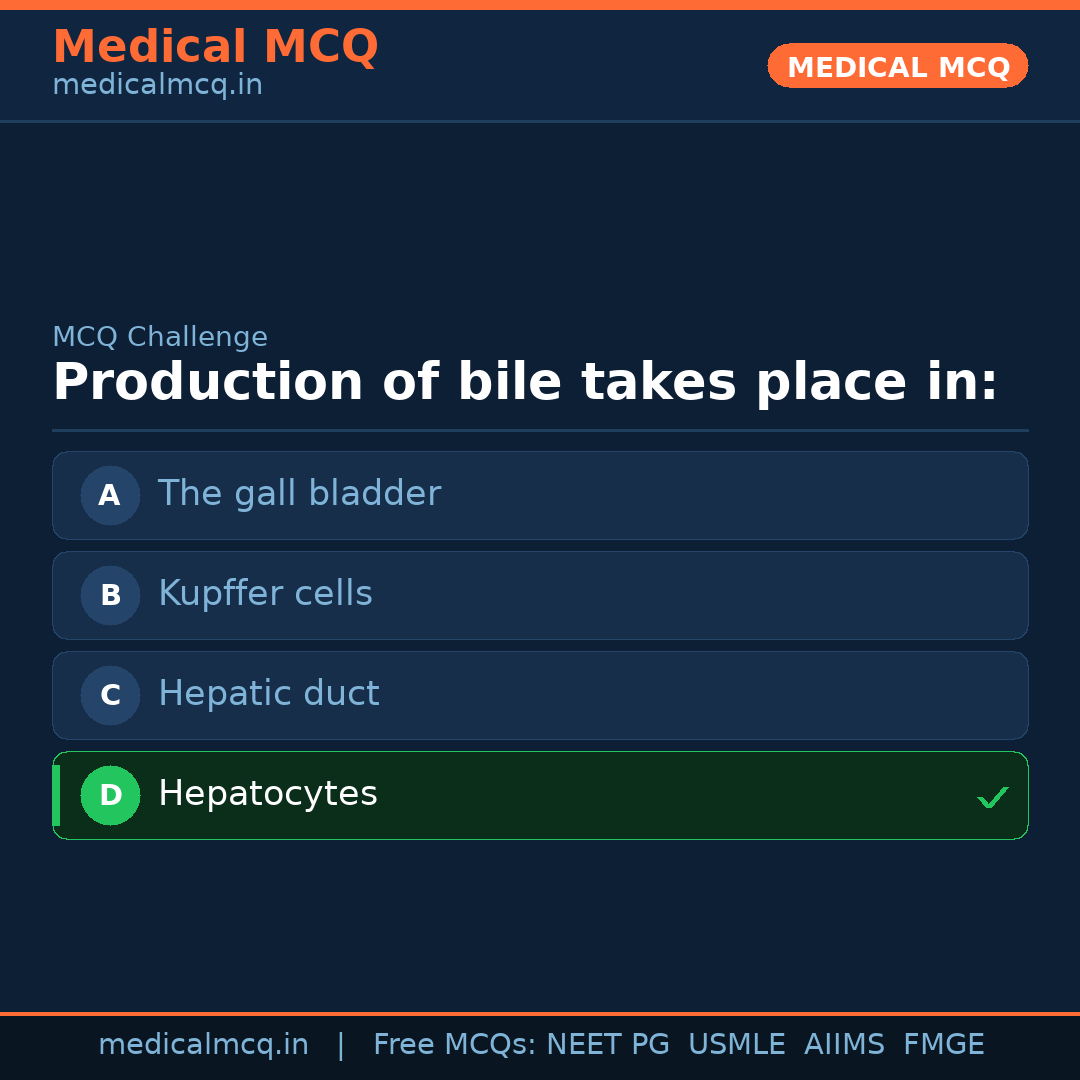This screenshot has width=1080, height=1080.
Task: Click the 'FMGE' footer label
Action: [x=944, y=1045]
